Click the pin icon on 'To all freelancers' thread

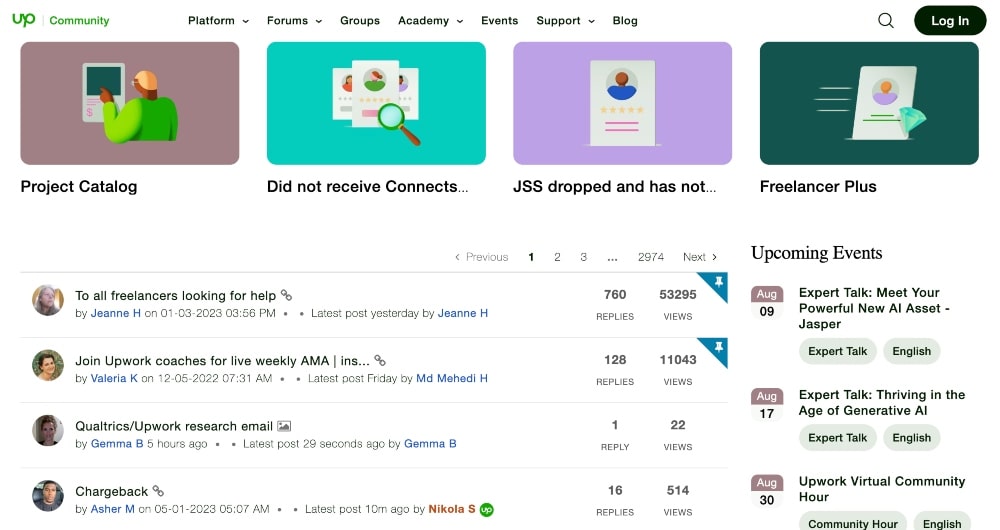[x=719, y=281]
